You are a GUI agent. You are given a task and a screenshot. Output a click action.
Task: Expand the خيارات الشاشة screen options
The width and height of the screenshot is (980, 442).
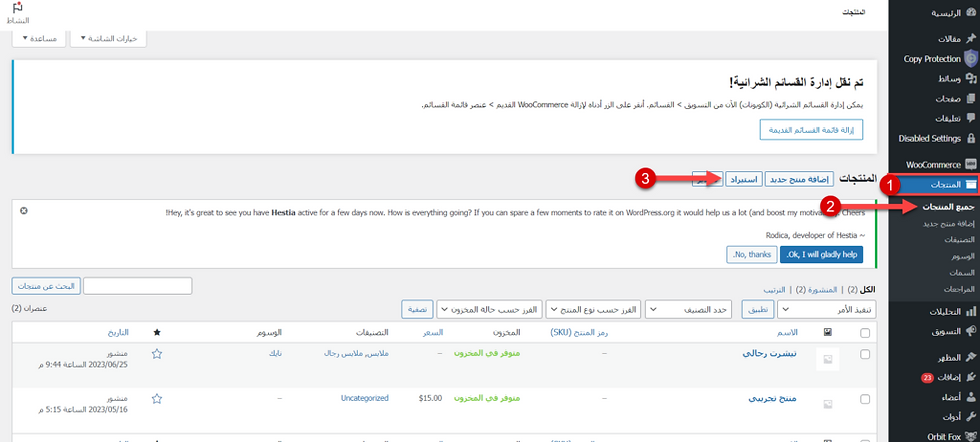(x=109, y=38)
